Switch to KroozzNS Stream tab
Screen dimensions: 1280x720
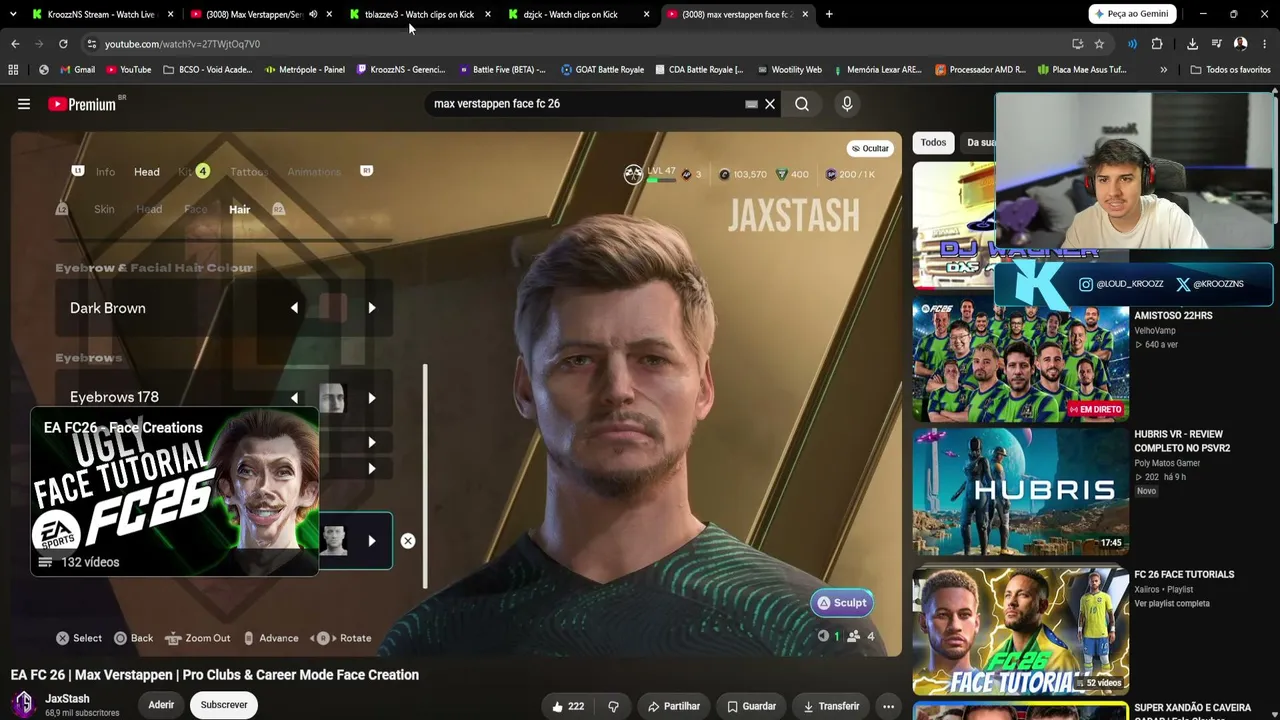pyautogui.click(x=101, y=14)
